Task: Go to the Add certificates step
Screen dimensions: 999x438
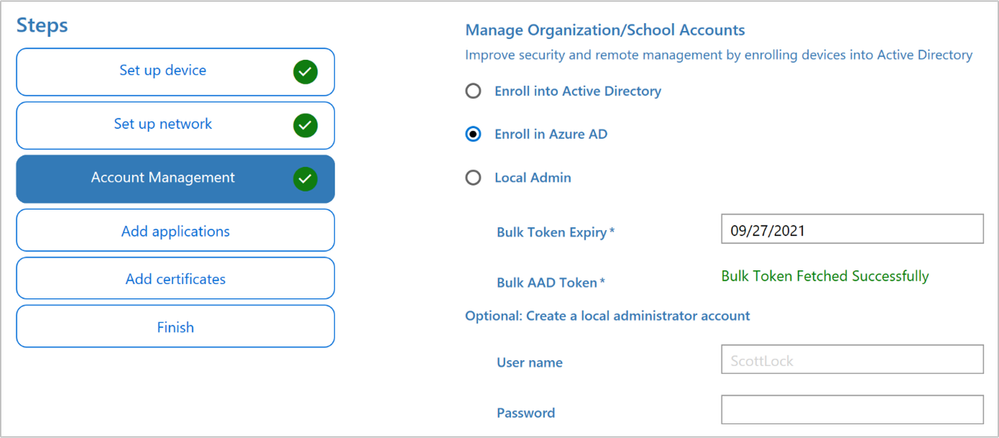Action: pos(175,279)
